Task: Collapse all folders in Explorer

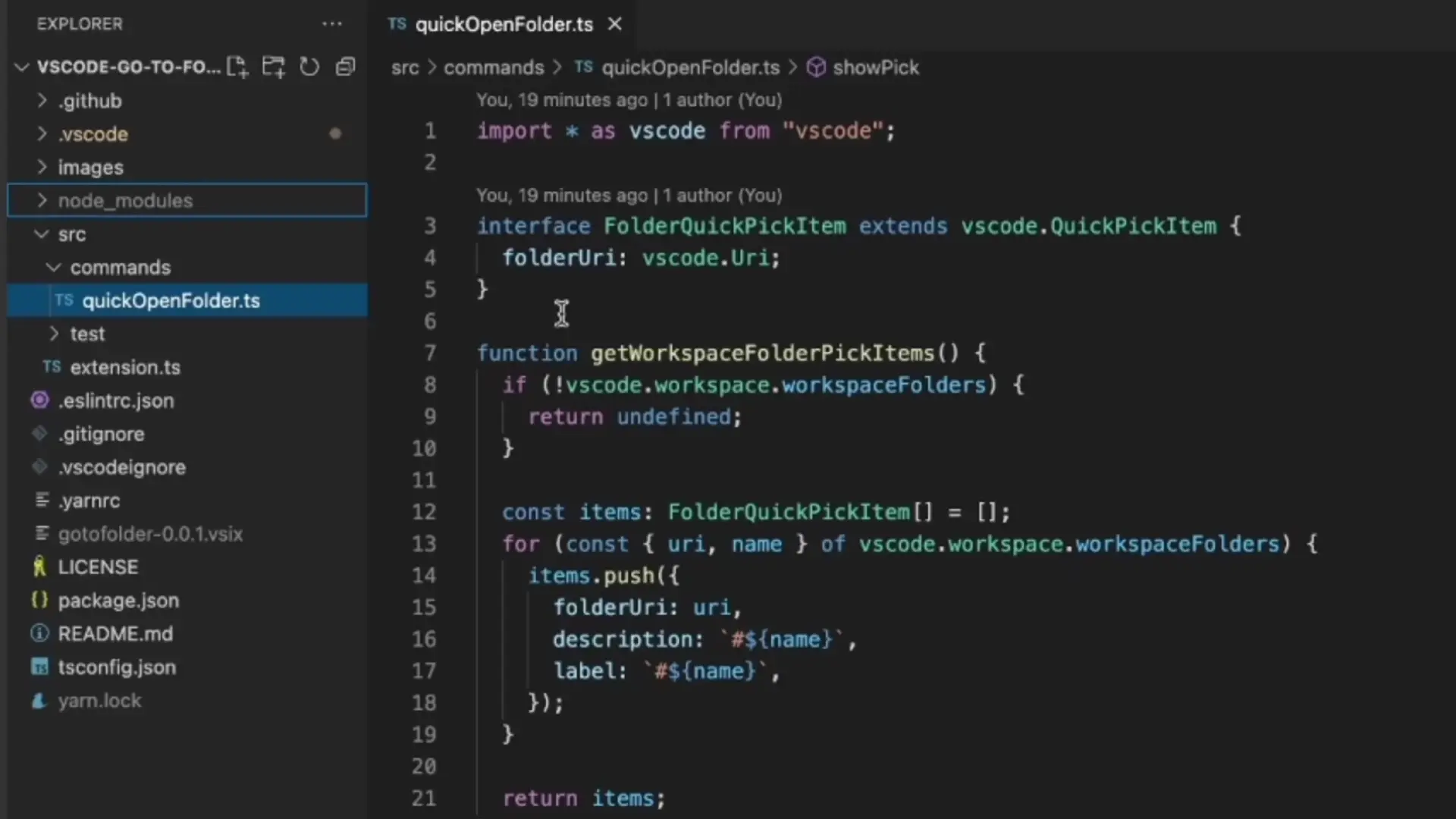Action: tap(346, 67)
